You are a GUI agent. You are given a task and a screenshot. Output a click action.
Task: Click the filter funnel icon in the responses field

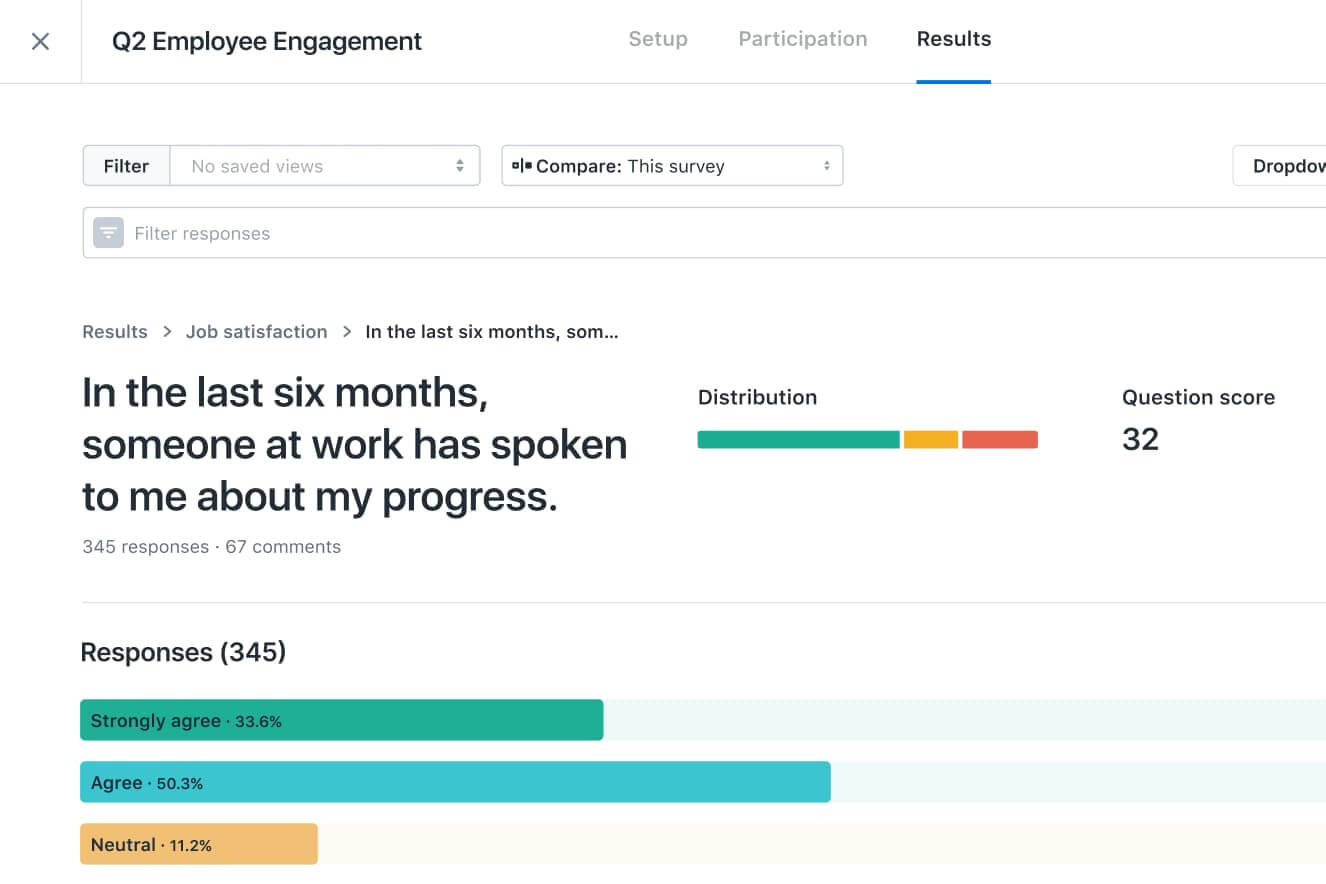point(107,232)
